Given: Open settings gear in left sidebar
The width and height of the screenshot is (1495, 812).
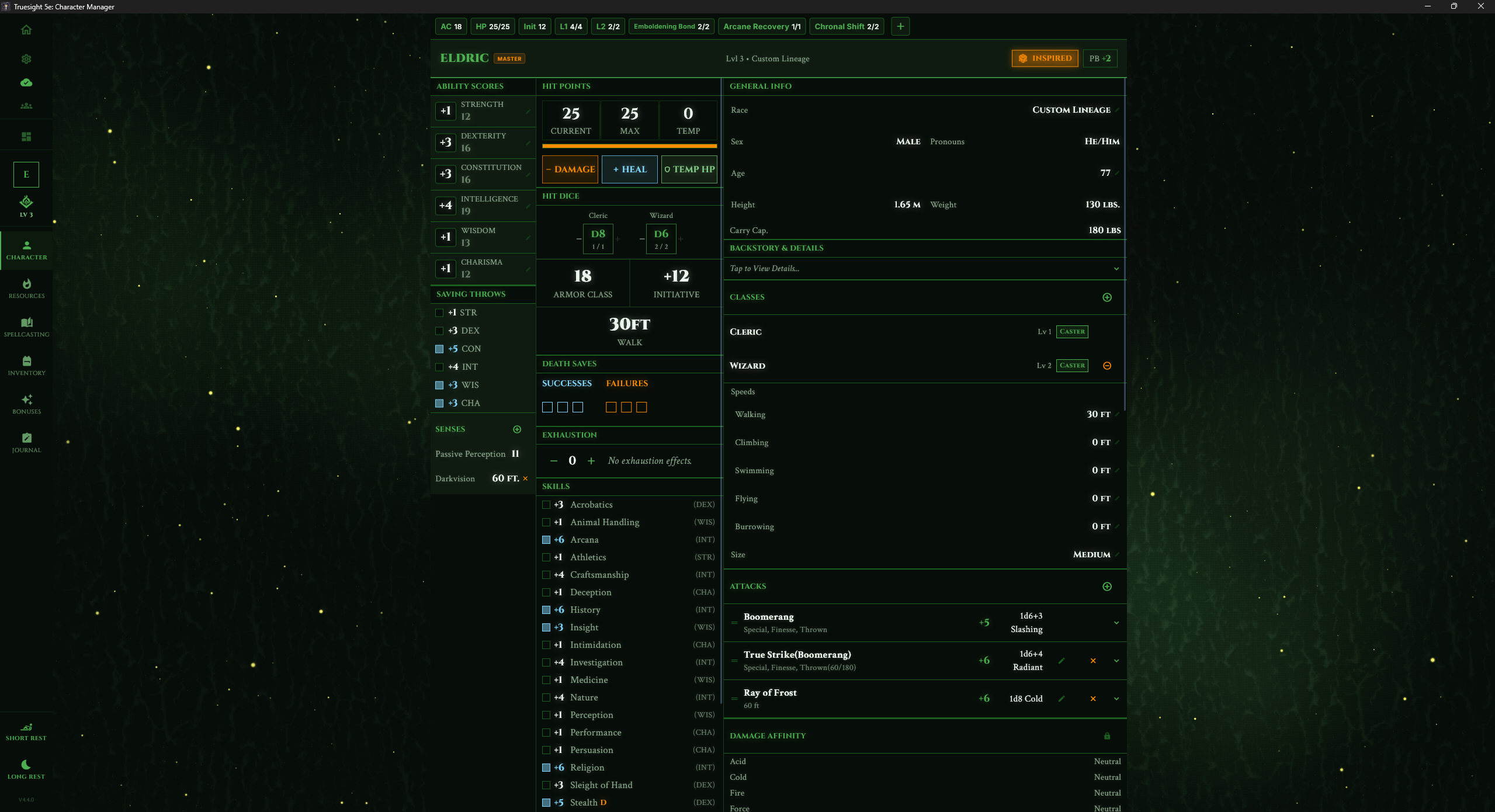Looking at the screenshot, I should pyautogui.click(x=26, y=59).
